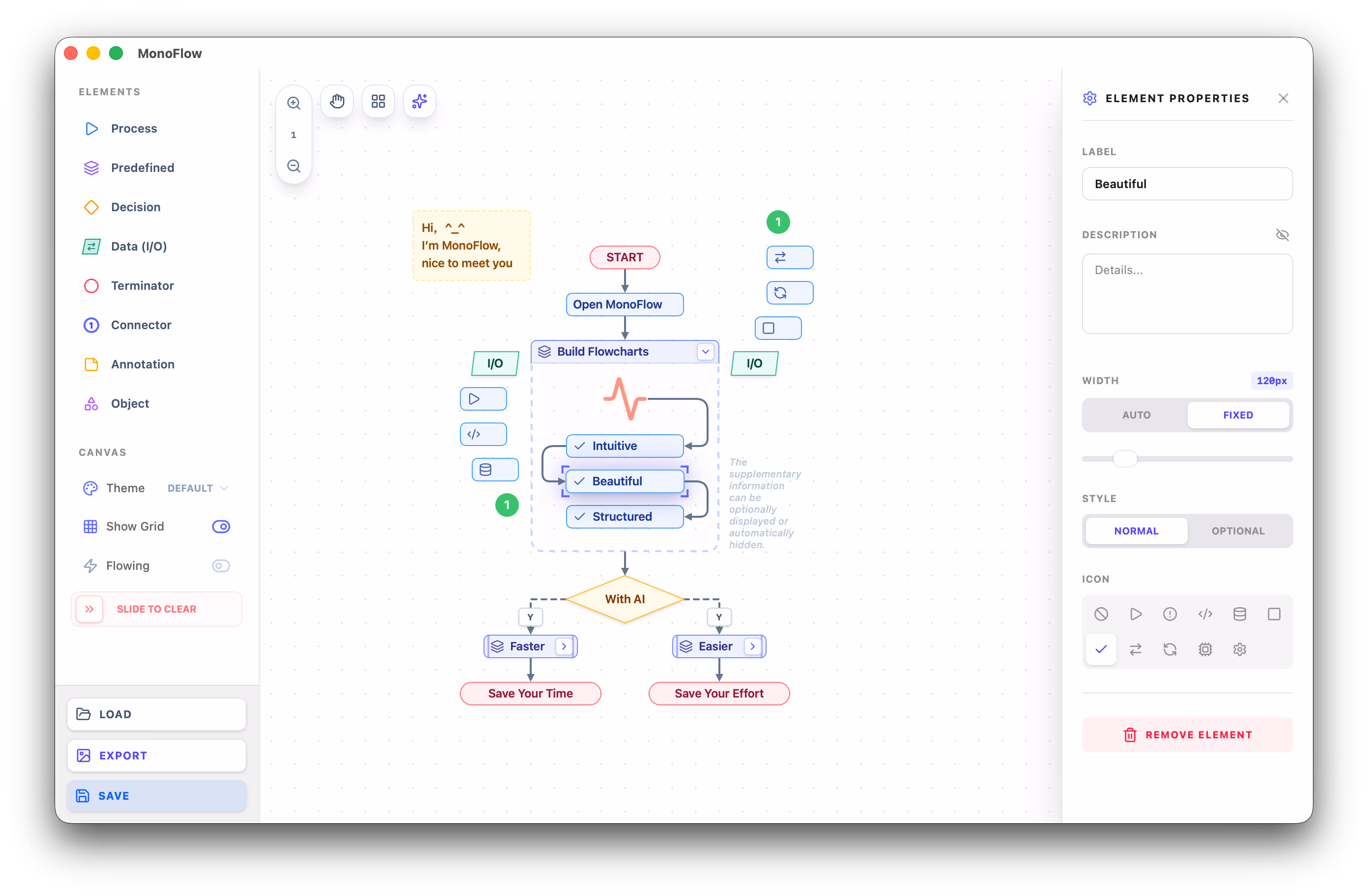Add a Data (I/O) element
Screen dimensions: 1368x896
(x=156, y=247)
